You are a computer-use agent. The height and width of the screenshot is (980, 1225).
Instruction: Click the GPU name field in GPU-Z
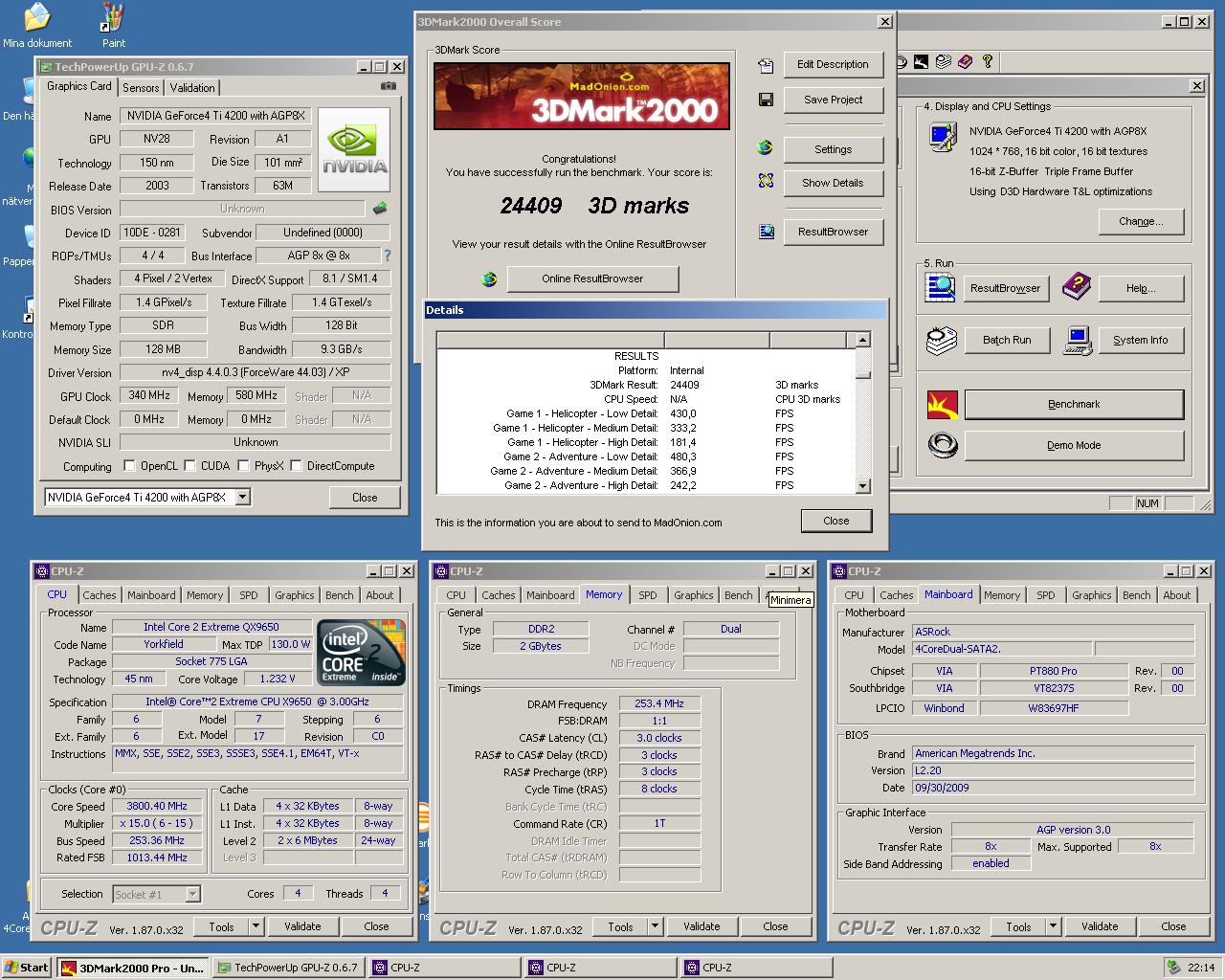[215, 115]
